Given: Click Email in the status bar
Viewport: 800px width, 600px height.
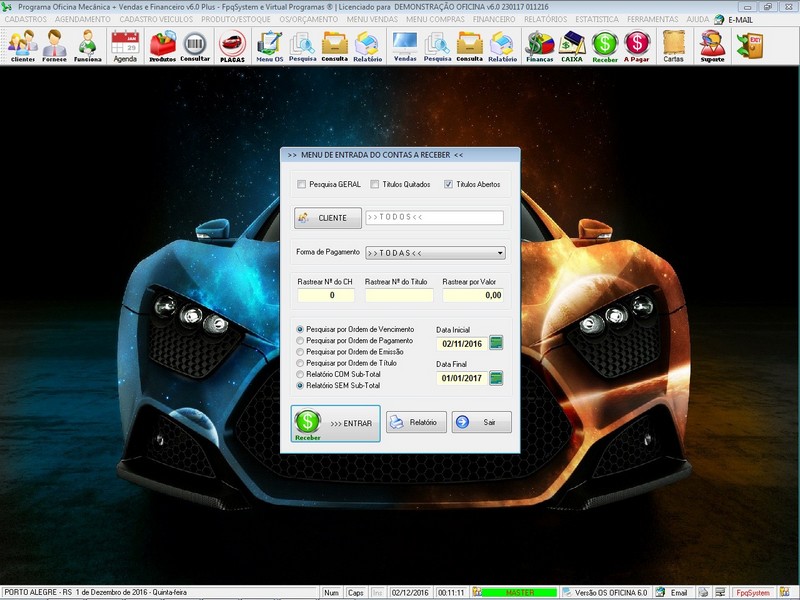Looking at the screenshot, I should click(x=679, y=593).
